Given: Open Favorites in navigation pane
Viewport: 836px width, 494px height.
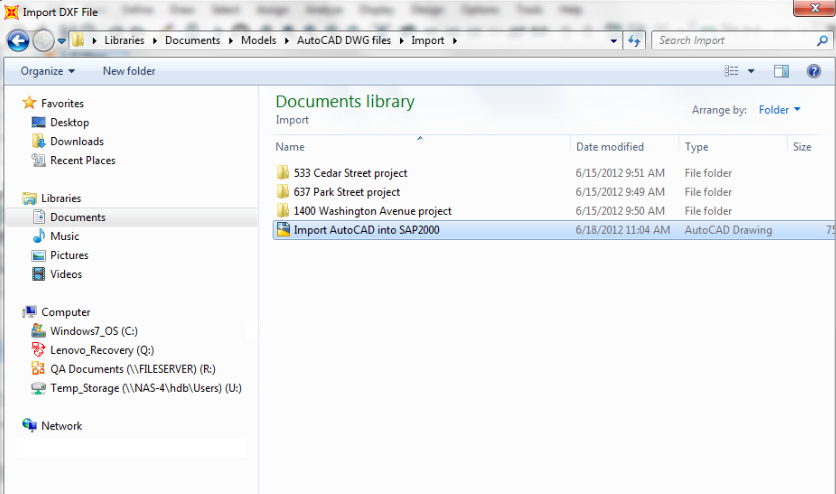Looking at the screenshot, I should pyautogui.click(x=62, y=103).
